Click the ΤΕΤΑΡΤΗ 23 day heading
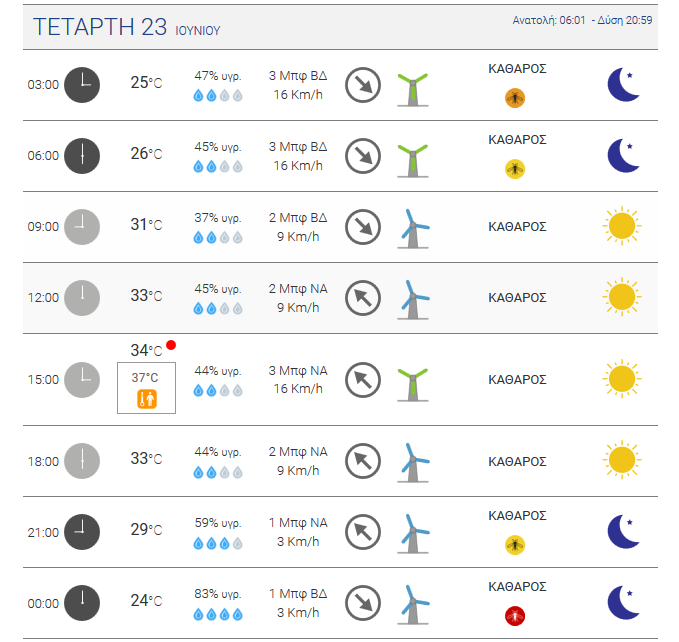Image resolution: width=679 pixels, height=642 pixels. 100,27
